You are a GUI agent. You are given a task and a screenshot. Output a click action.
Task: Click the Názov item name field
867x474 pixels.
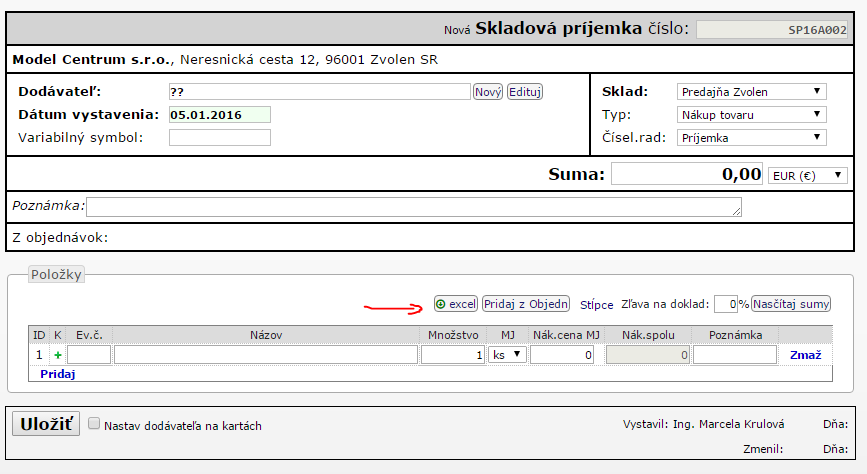click(265, 355)
